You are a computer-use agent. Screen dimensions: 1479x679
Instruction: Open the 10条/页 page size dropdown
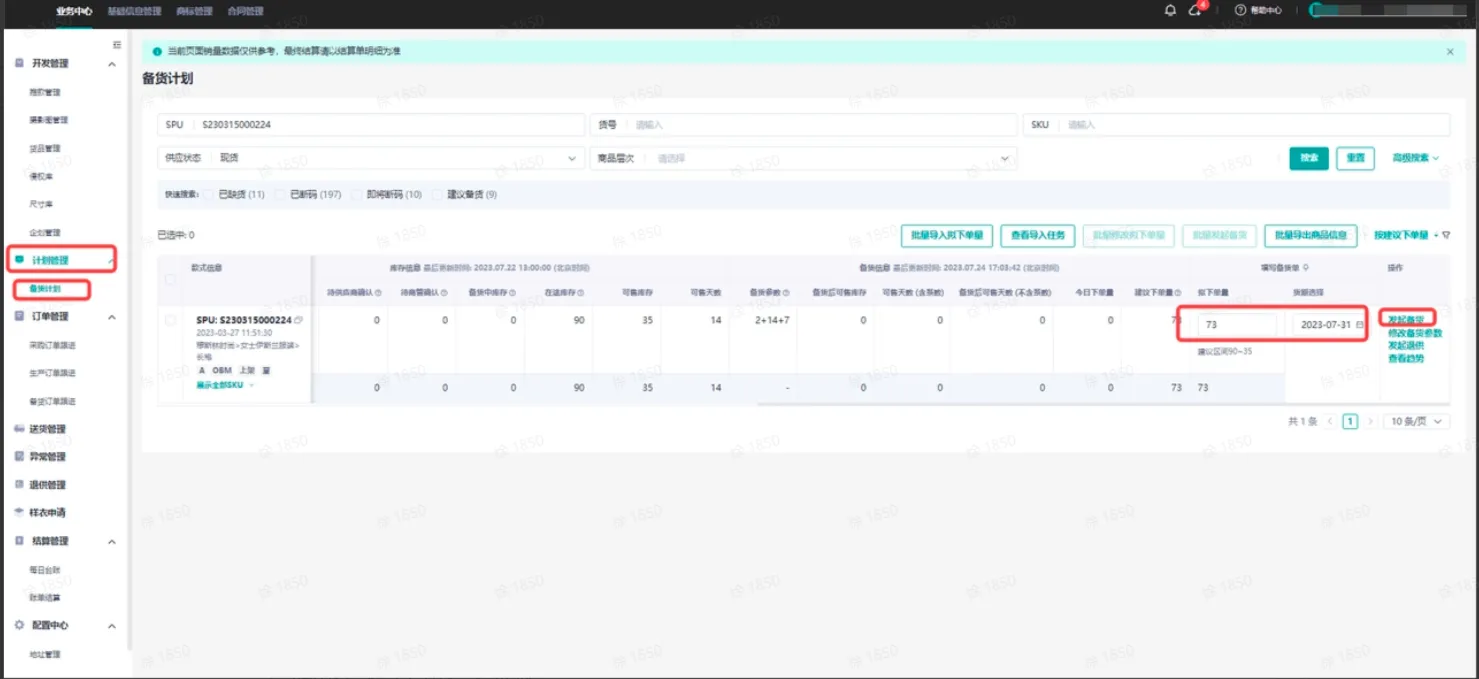tap(1417, 422)
